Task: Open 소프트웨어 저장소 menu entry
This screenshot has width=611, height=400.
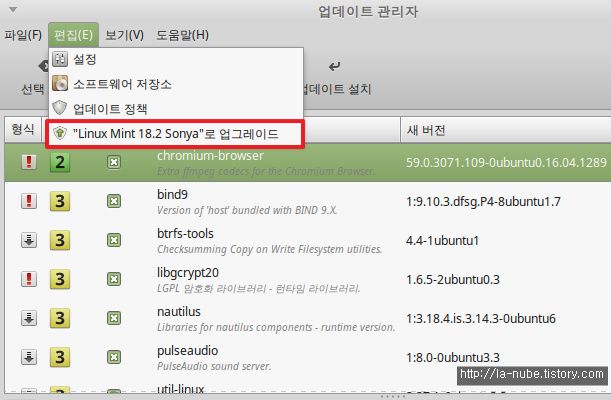Action: click(x=175, y=84)
